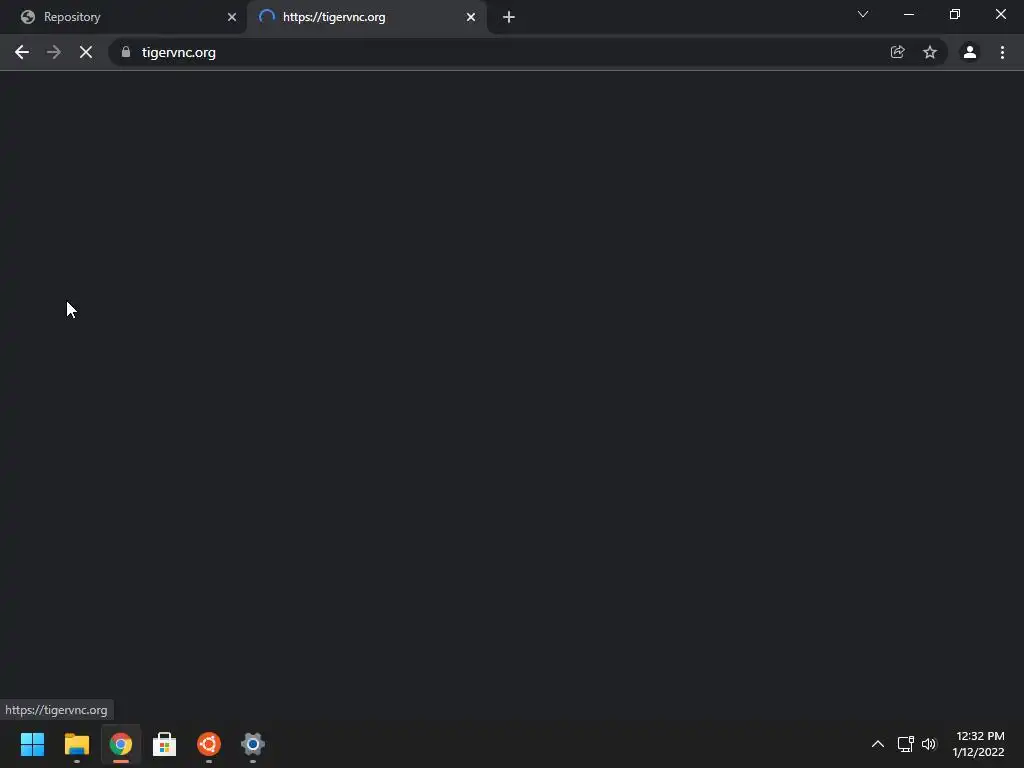
Task: Open the clock showing 12:32 PM
Action: click(978, 744)
